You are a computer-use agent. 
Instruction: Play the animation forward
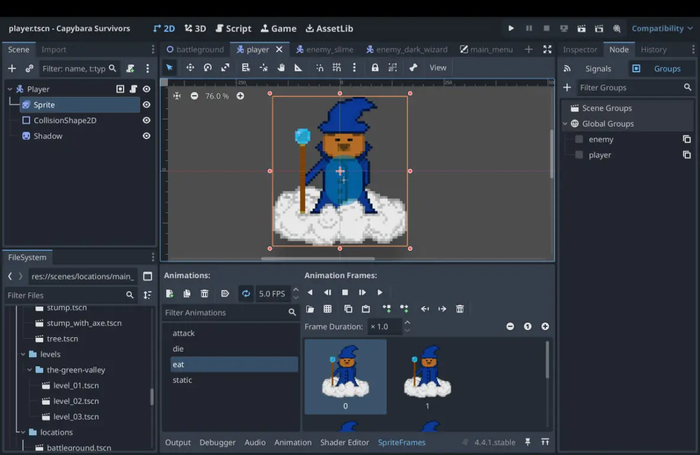pos(380,292)
